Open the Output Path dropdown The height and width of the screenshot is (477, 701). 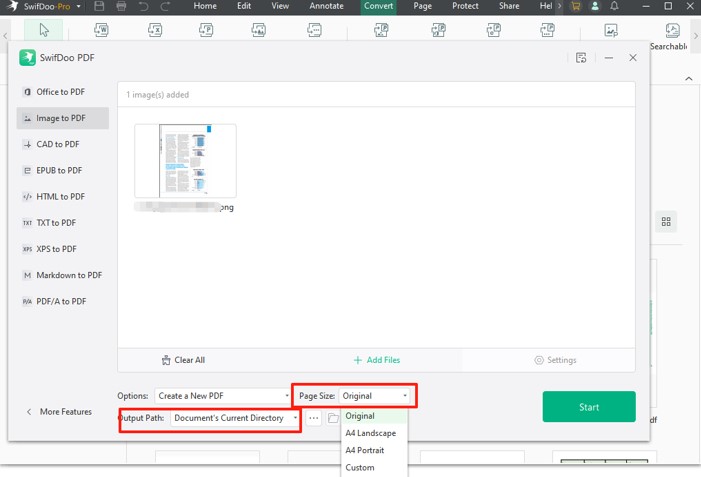(235, 418)
